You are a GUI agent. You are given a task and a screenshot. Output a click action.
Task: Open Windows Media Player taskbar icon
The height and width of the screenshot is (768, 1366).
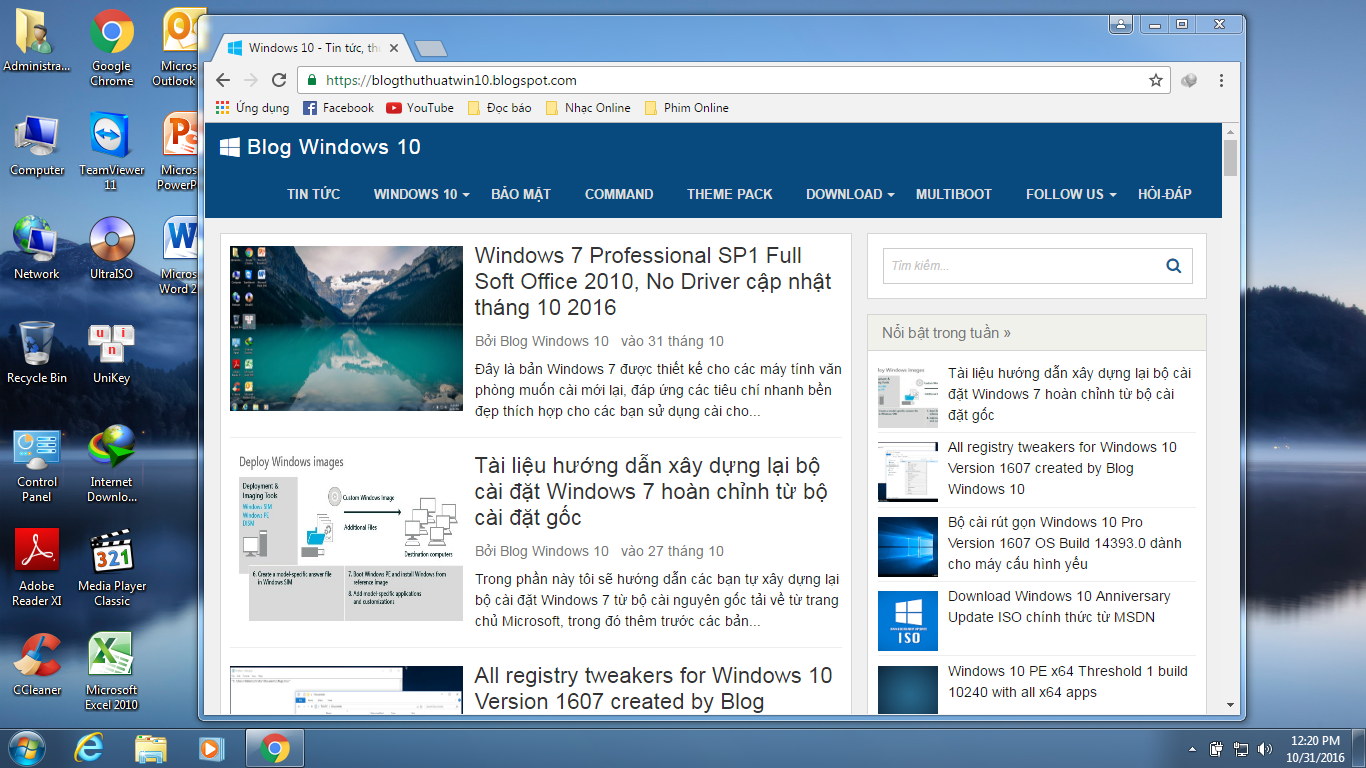click(211, 747)
